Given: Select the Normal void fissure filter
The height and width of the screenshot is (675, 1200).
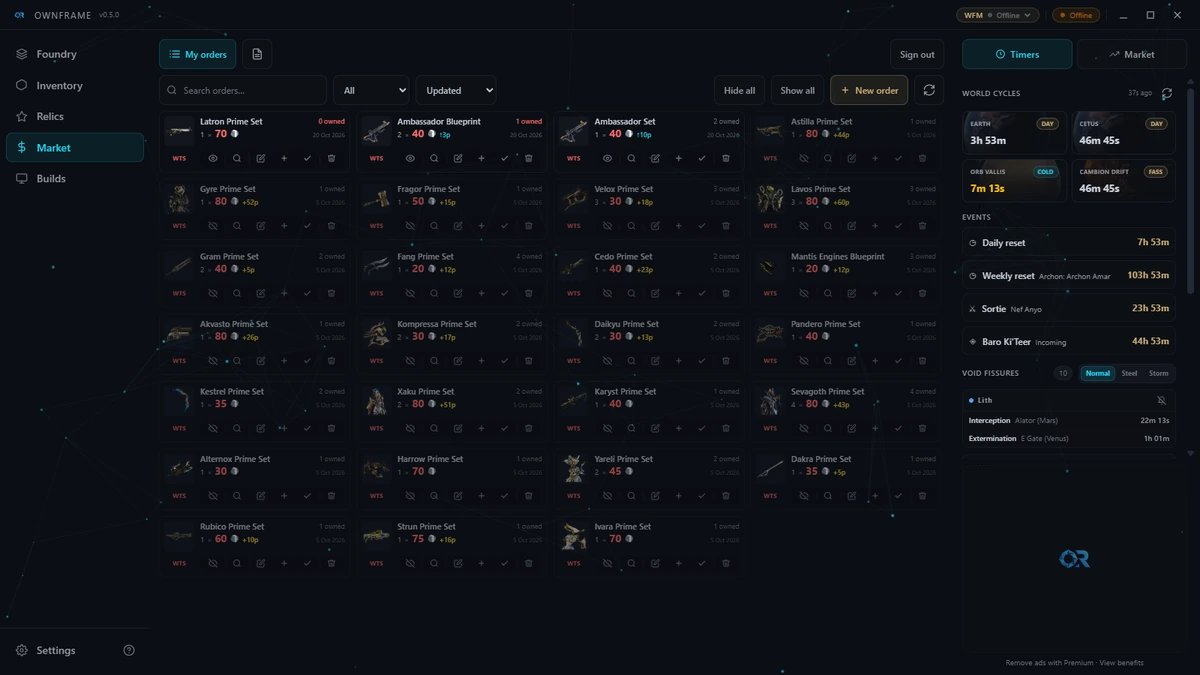Looking at the screenshot, I should coord(1098,373).
